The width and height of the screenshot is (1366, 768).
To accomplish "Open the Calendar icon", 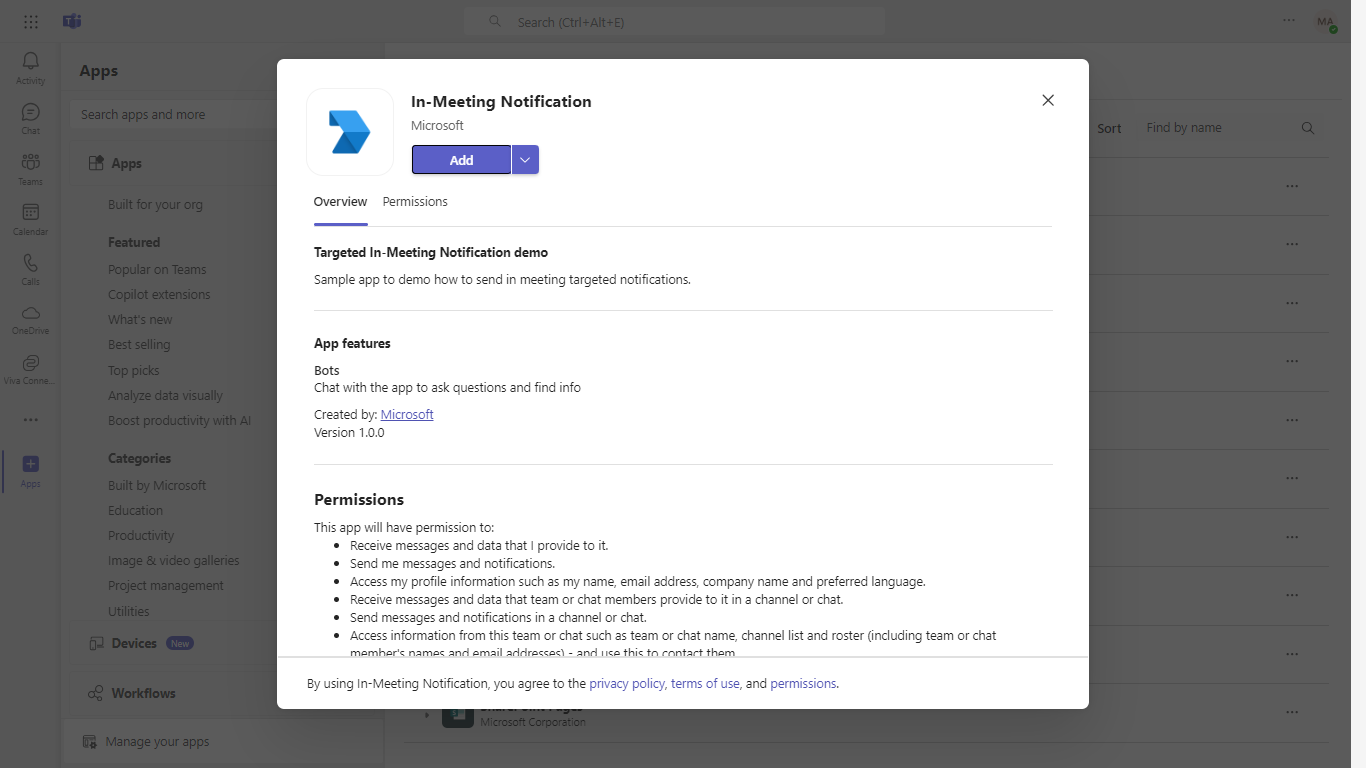I will click(x=30, y=212).
